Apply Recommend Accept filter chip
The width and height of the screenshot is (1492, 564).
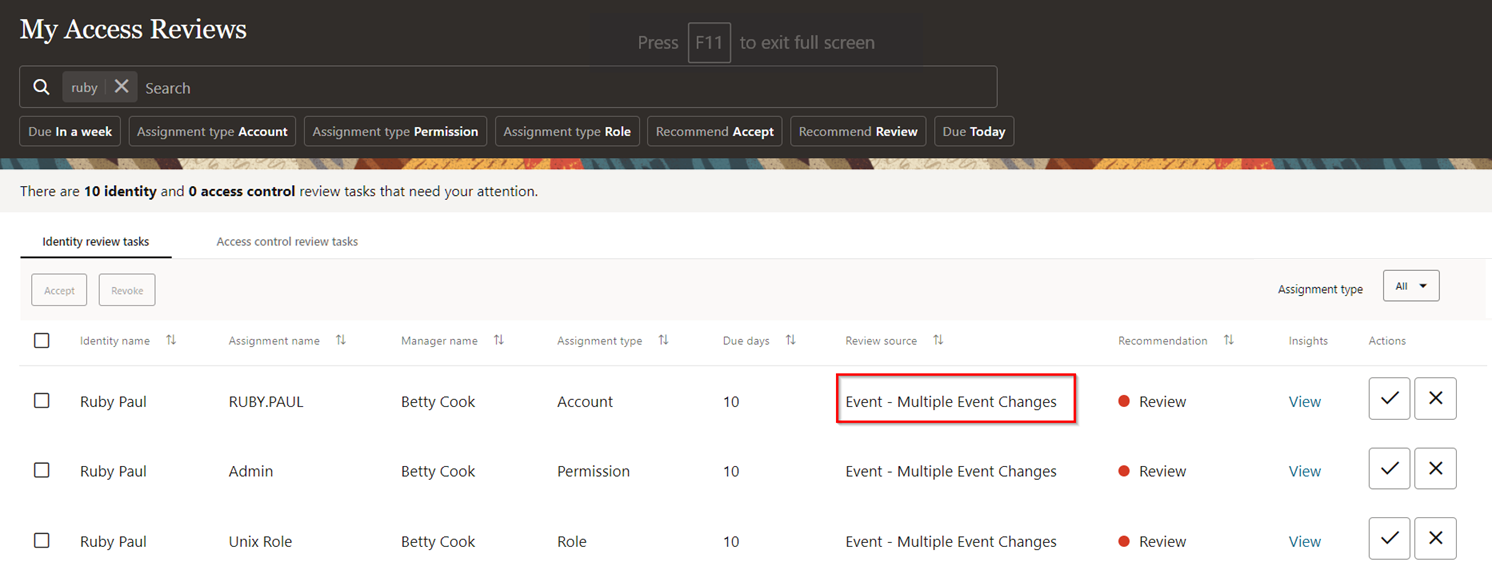click(x=715, y=131)
